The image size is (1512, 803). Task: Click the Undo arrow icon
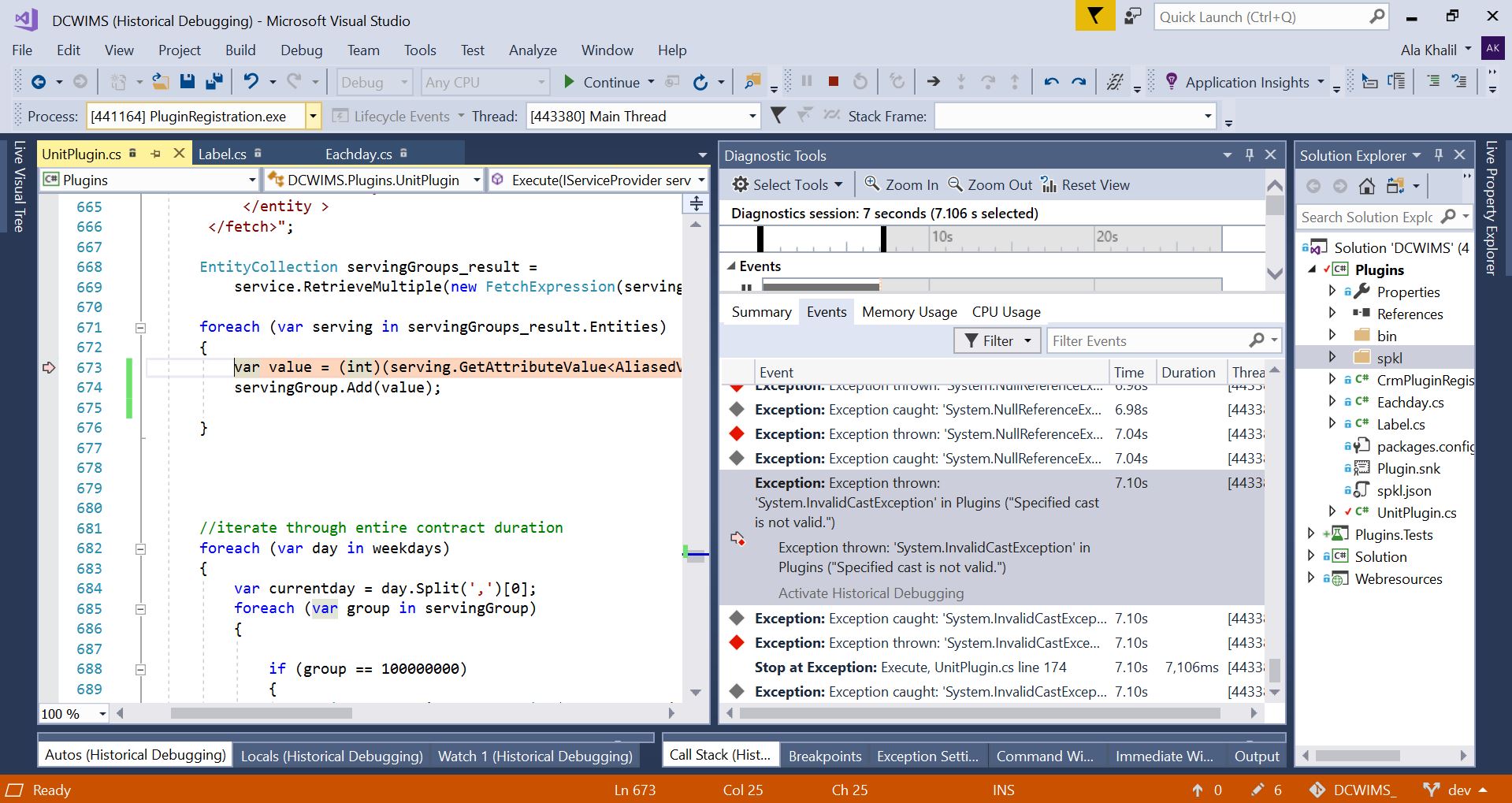coord(251,81)
